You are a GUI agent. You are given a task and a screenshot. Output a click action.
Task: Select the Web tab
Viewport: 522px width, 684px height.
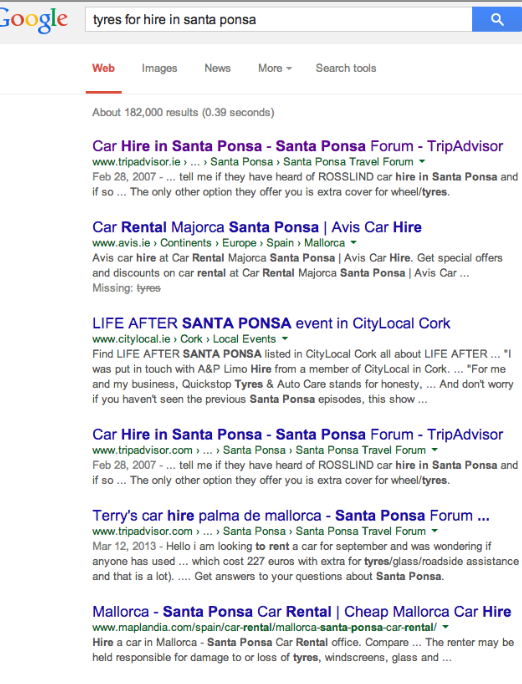103,68
